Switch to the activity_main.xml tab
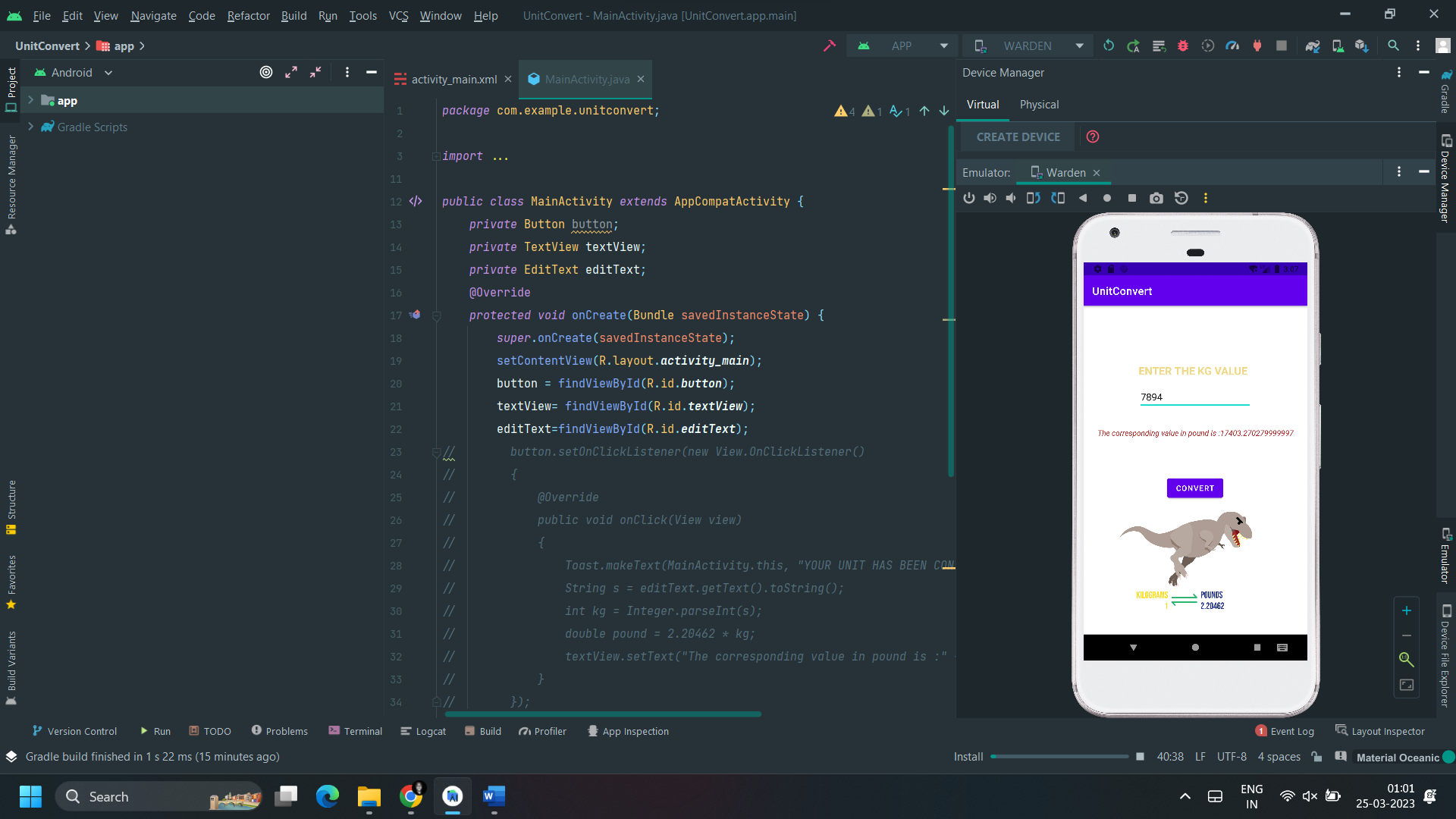 tap(453, 79)
